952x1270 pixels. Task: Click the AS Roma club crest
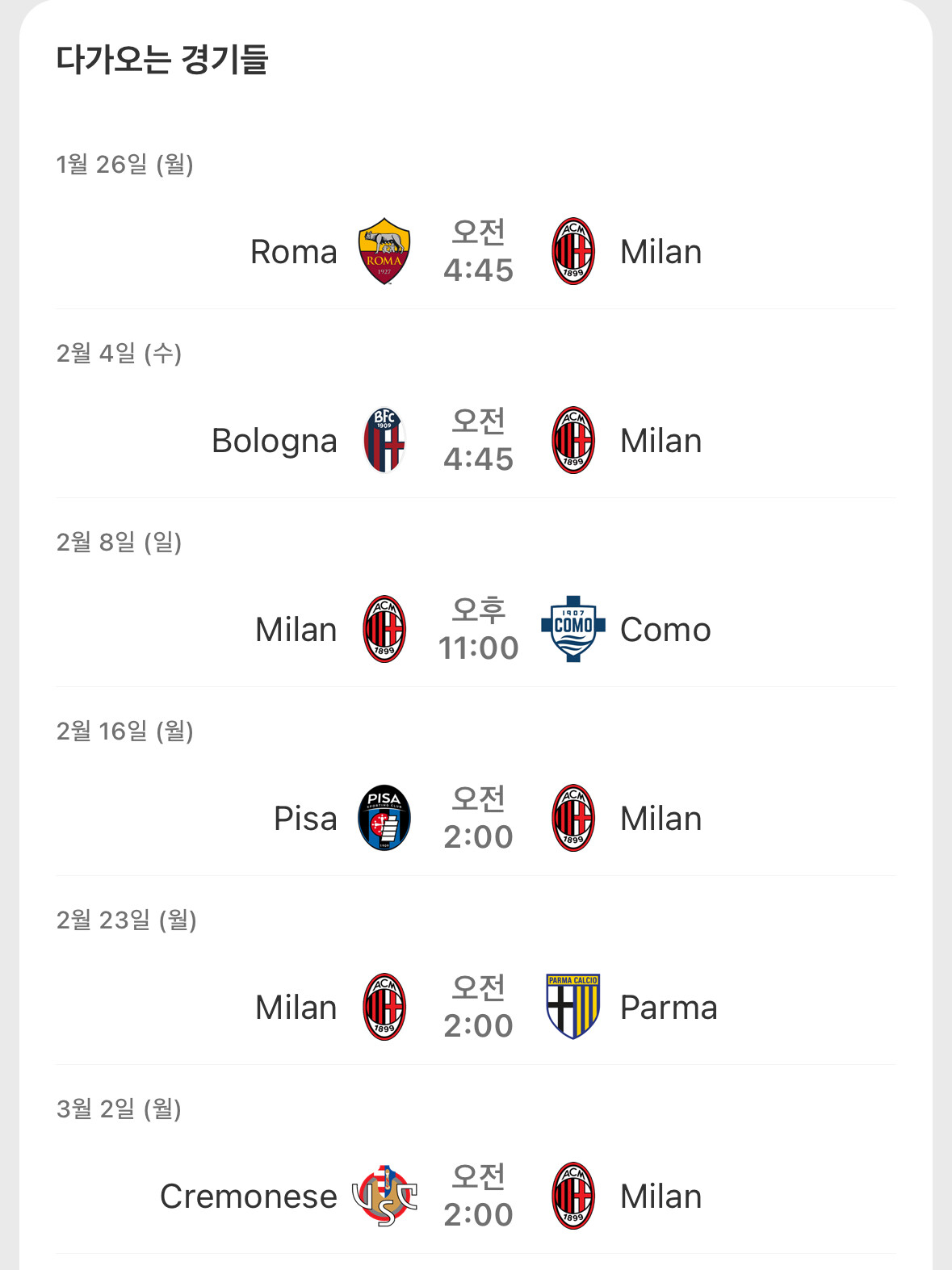pyautogui.click(x=384, y=251)
